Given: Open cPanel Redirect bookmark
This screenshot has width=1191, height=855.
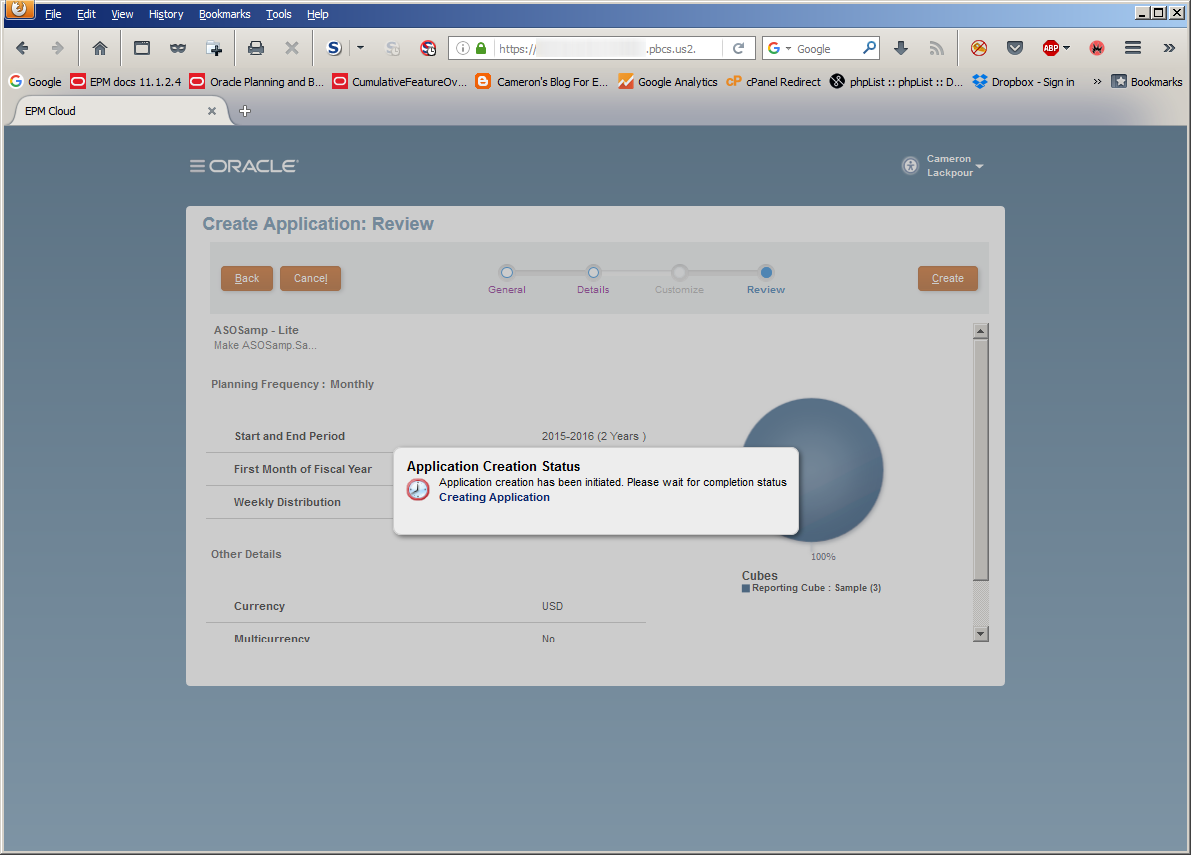Looking at the screenshot, I should (x=773, y=81).
